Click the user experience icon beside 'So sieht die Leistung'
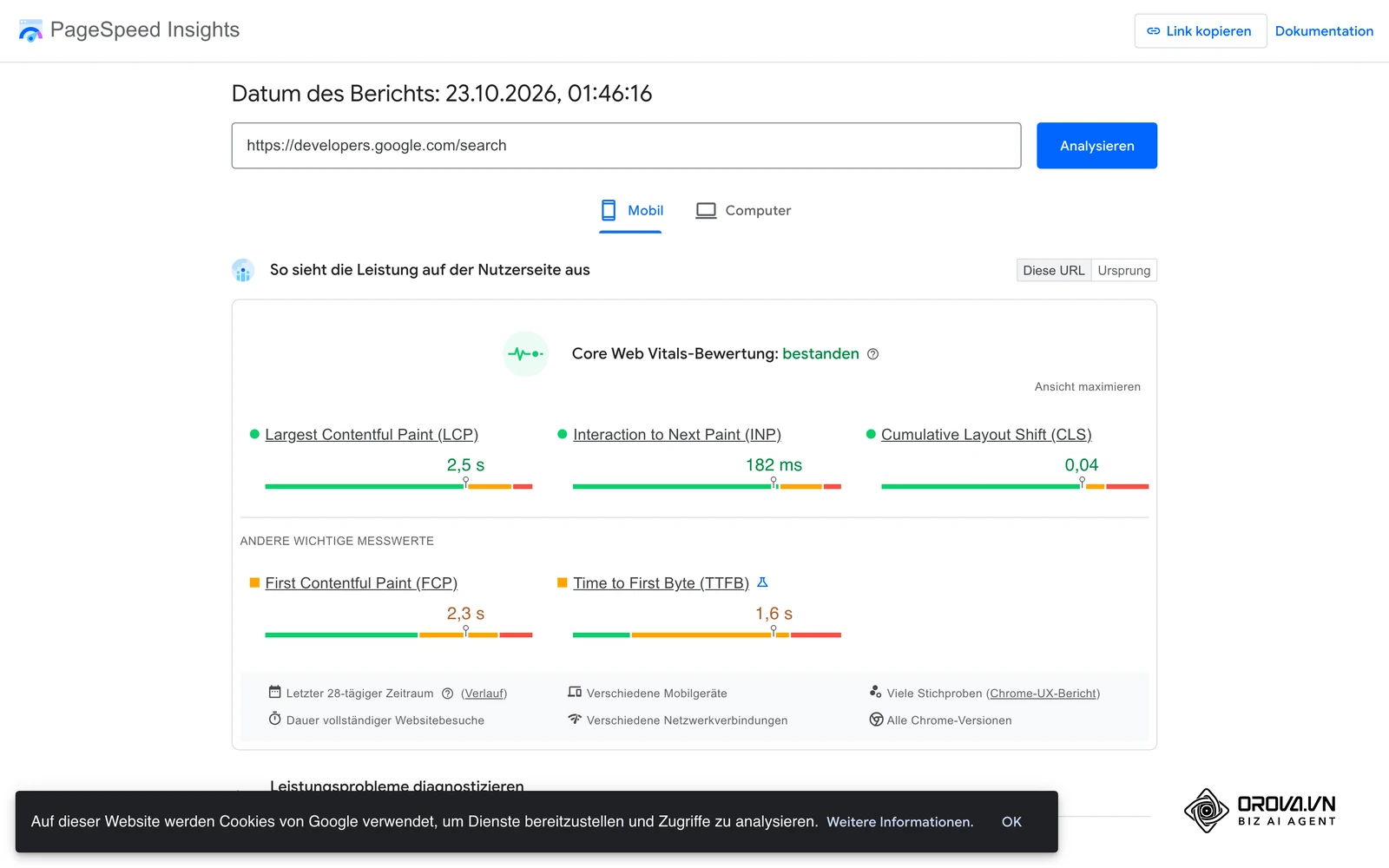 click(243, 270)
